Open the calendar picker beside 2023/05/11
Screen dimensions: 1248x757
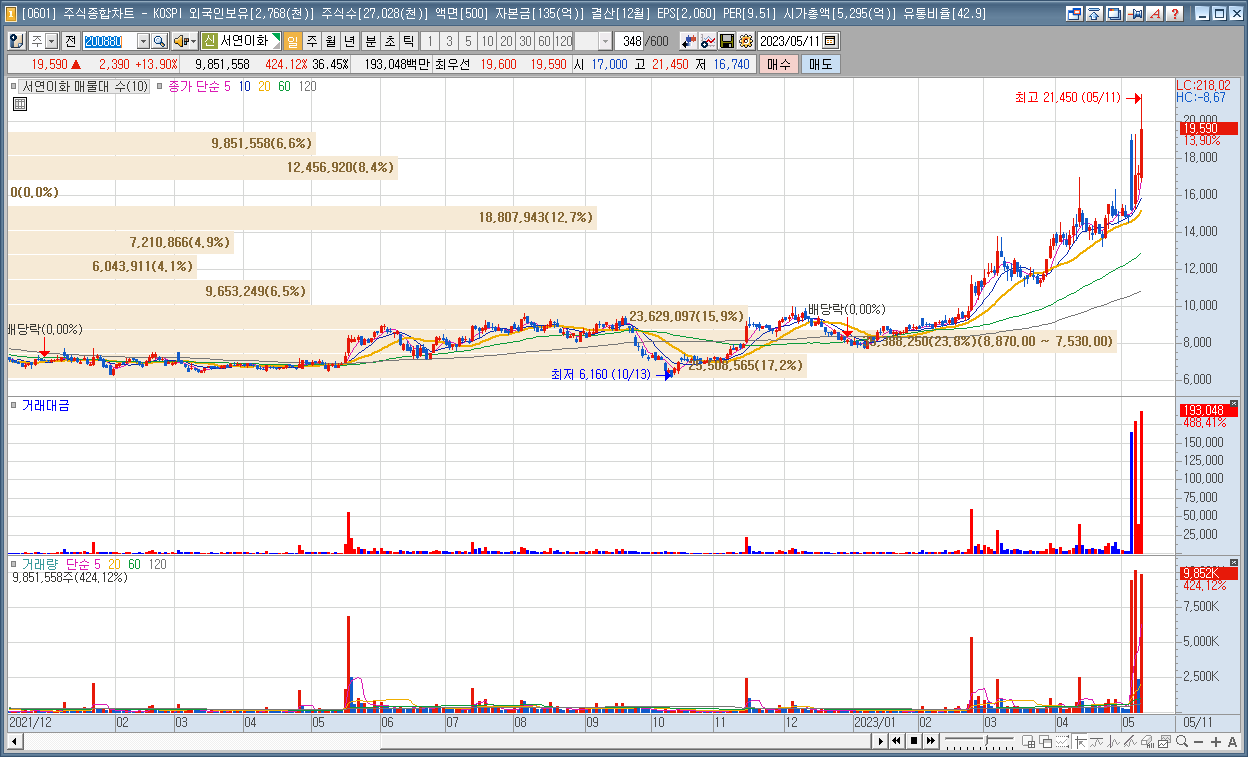pyautogui.click(x=831, y=41)
